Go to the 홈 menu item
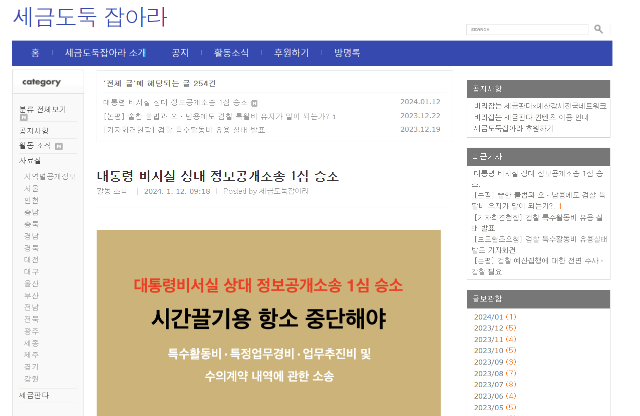 pyautogui.click(x=35, y=53)
